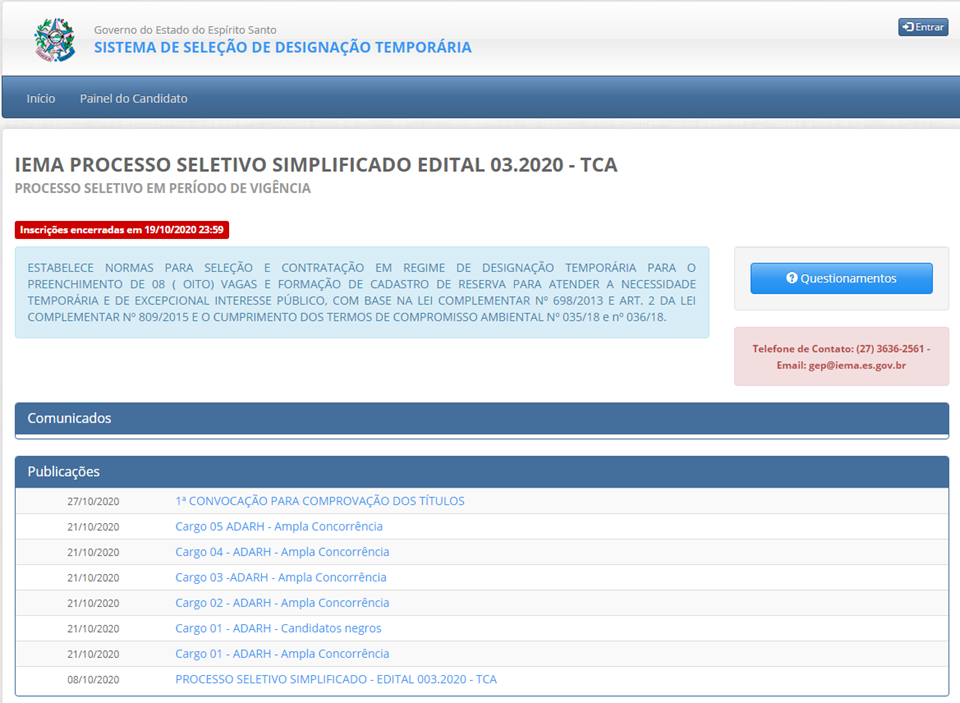Open Cargo 04 - ADARH Ampla Concorrência link
Screen dimensions: 960x703
click(x=282, y=552)
